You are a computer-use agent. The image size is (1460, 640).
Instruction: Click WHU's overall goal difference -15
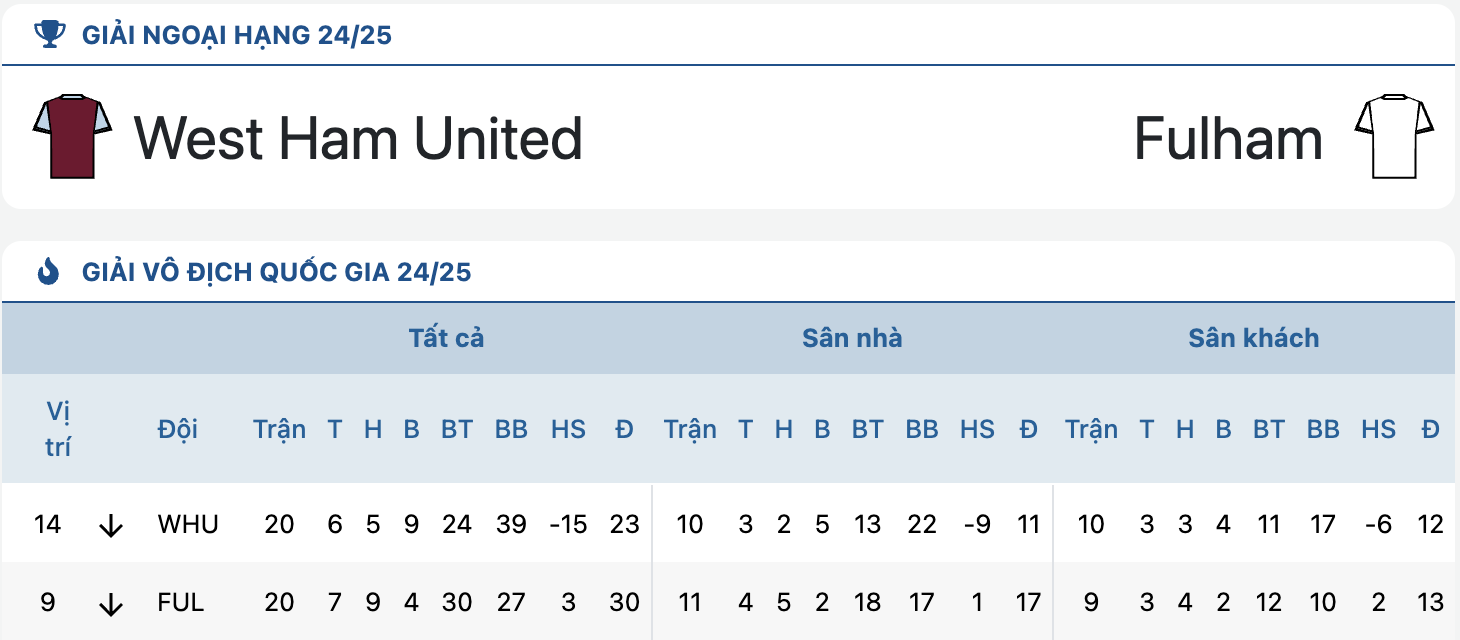coord(568,524)
